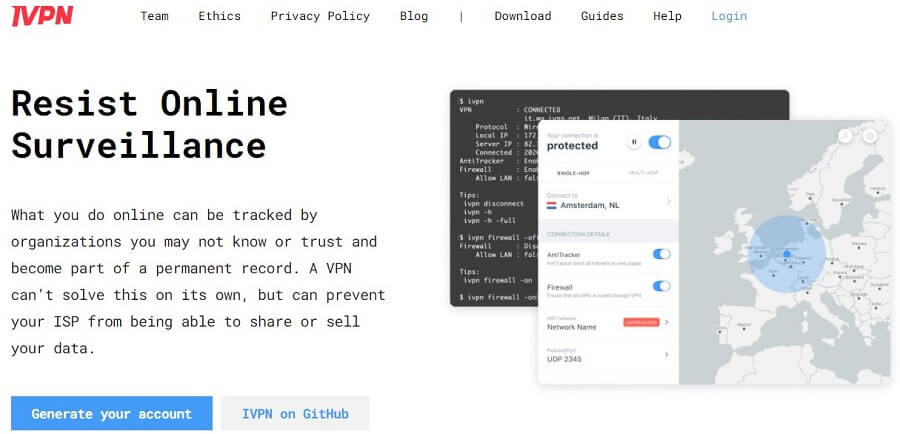The width and height of the screenshot is (900, 434).
Task: Open the settings icon on map
Action: click(870, 135)
